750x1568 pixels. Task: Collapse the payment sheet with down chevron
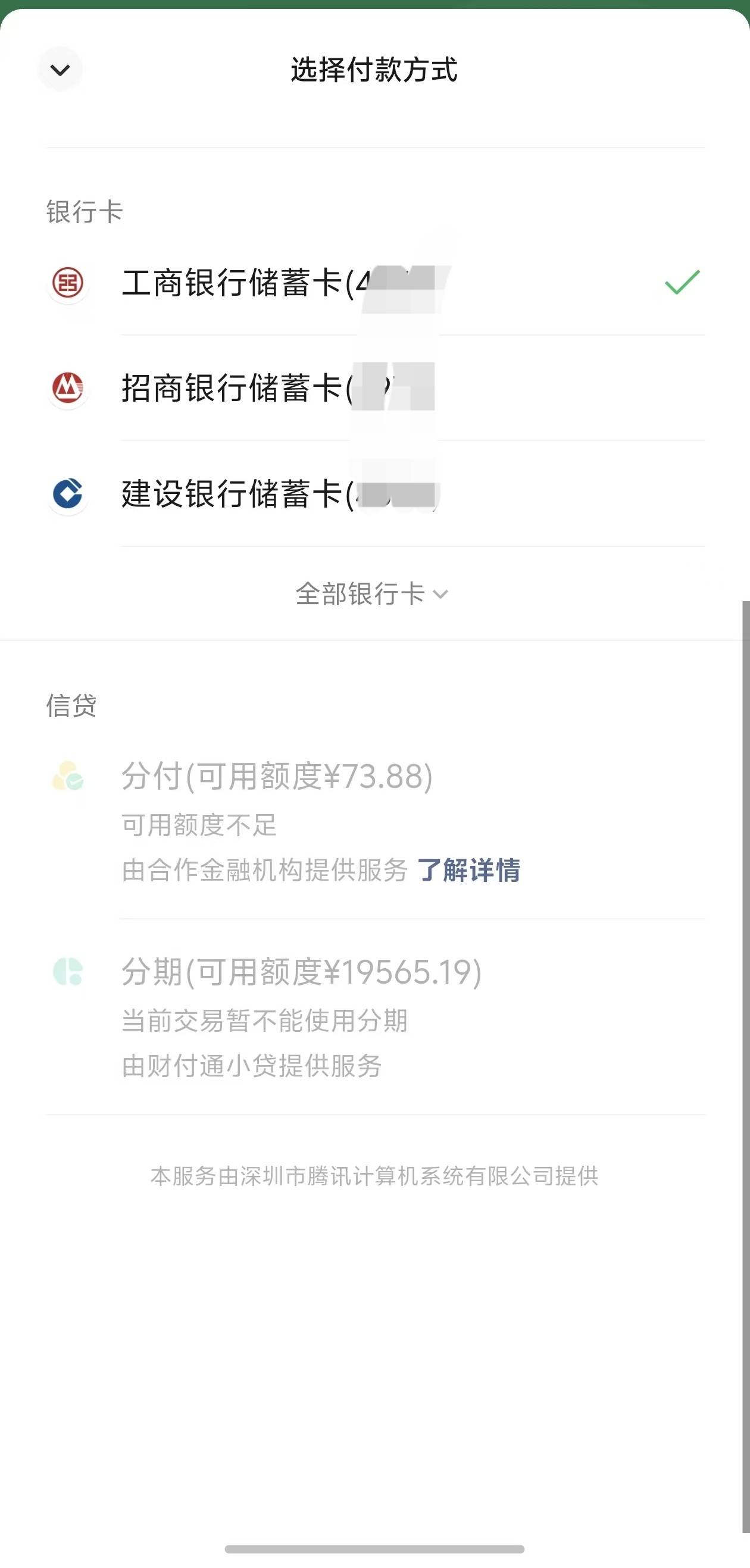click(x=60, y=70)
